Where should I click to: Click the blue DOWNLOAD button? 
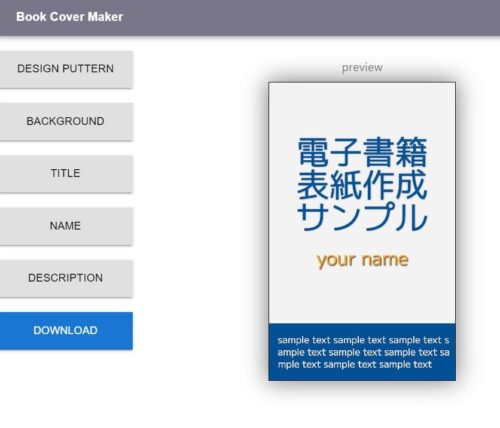(66, 331)
